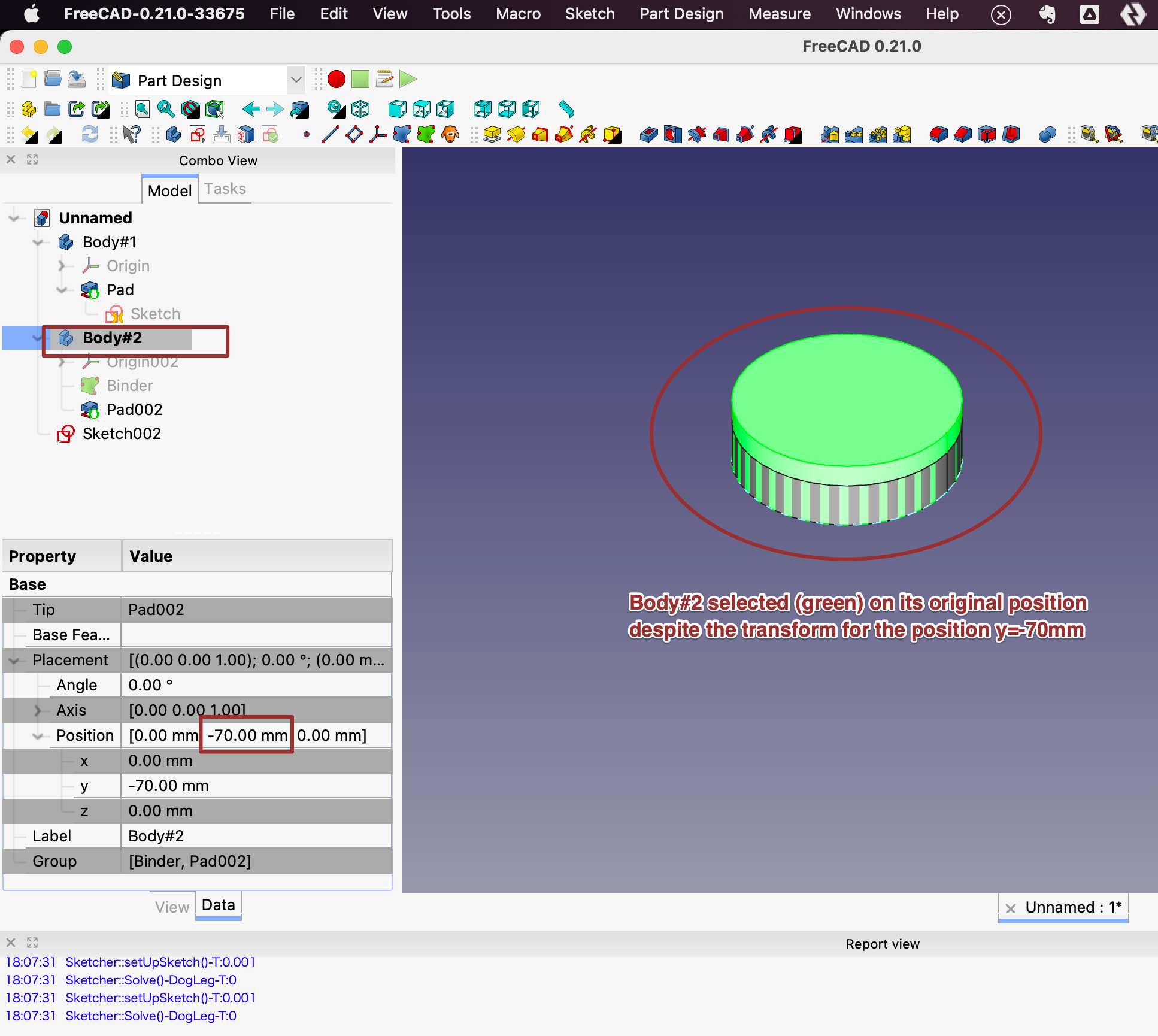The width and height of the screenshot is (1158, 1036).
Task: Open the Hole tool
Action: click(x=672, y=135)
